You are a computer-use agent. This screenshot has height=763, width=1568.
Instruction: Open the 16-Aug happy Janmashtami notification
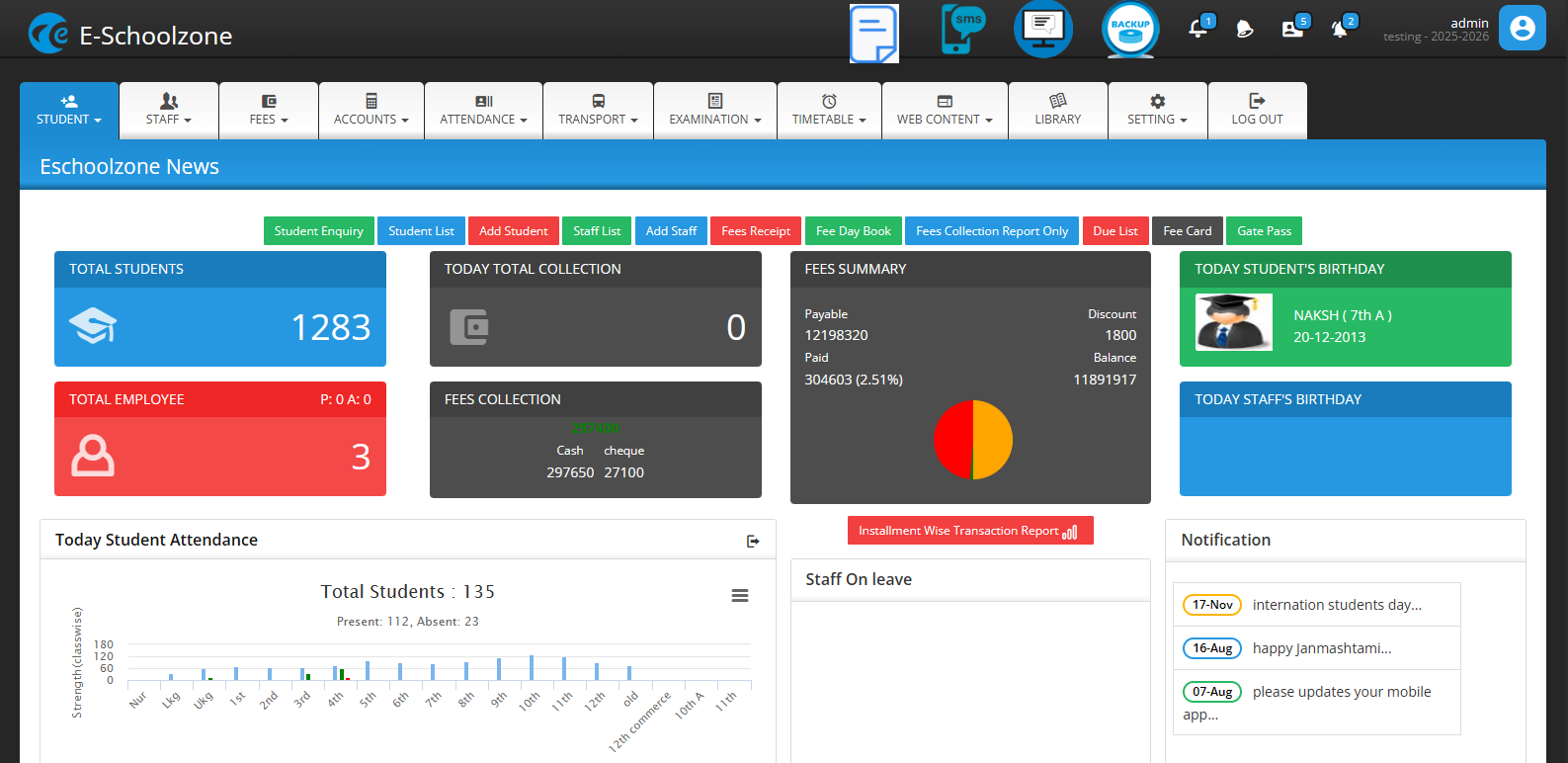click(1320, 648)
